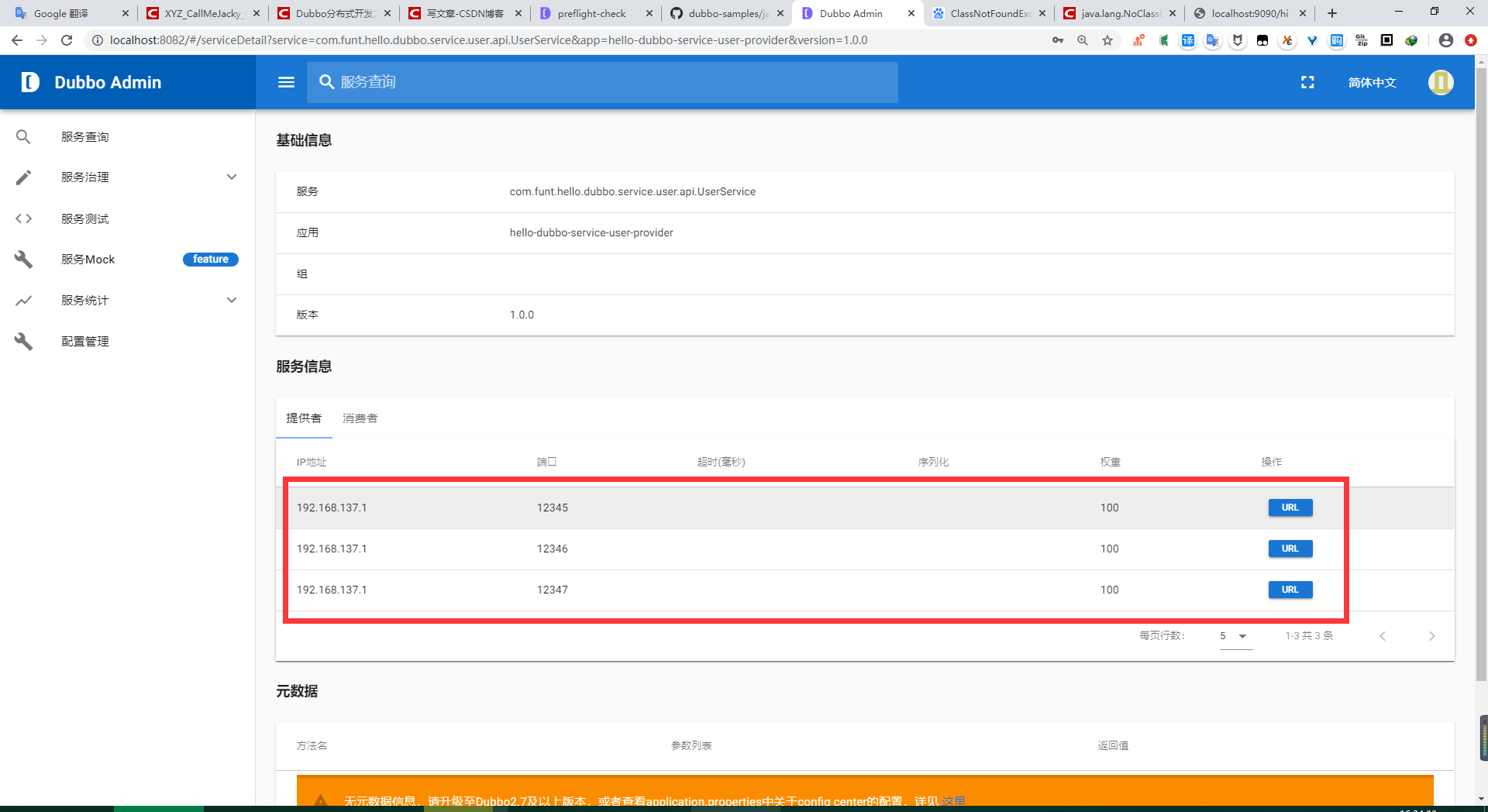Click the feature badge next to 服务Mock
This screenshot has height=812, width=1488.
tap(211, 260)
